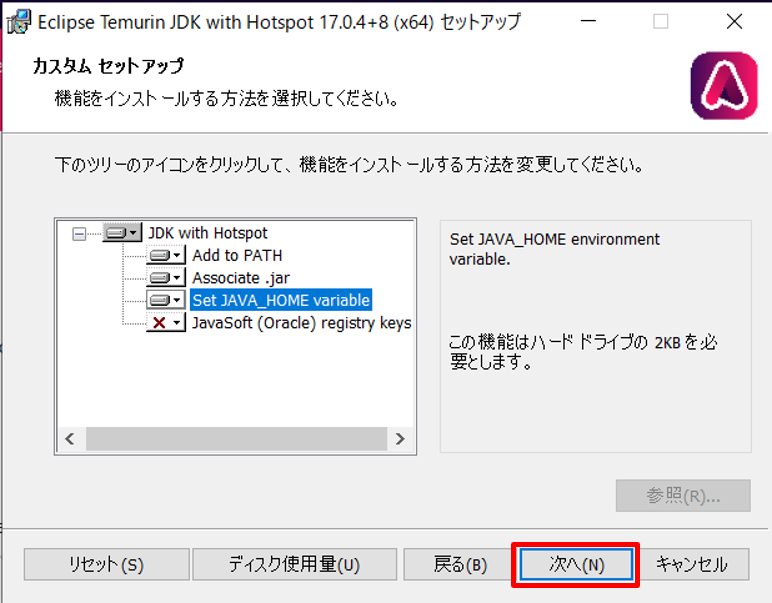772x603 pixels.
Task: Select the Add to PATH tree item
Action: [237, 255]
